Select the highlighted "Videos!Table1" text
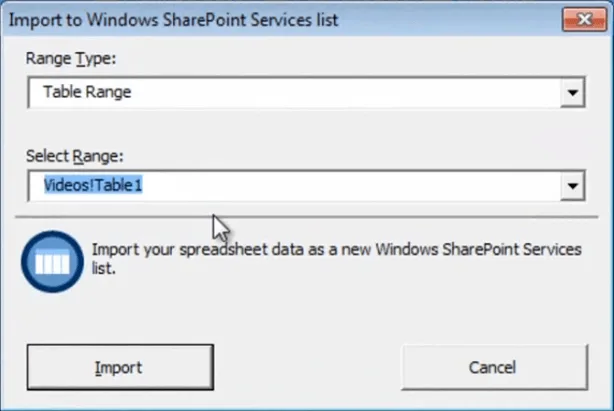Image resolution: width=614 pixels, height=411 pixels. (x=95, y=186)
